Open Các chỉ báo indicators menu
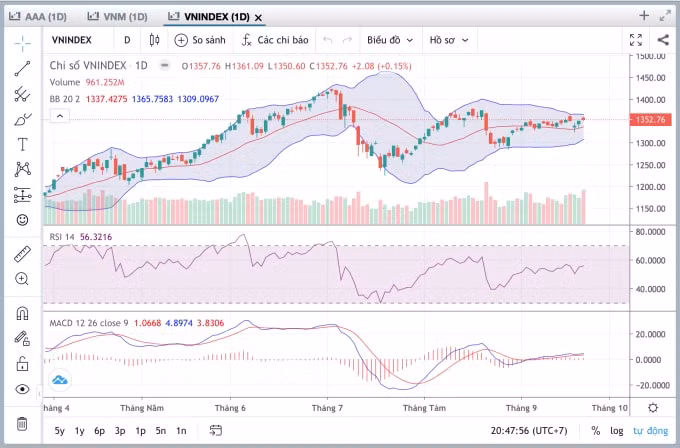This screenshot has width=680, height=448. tap(275, 40)
